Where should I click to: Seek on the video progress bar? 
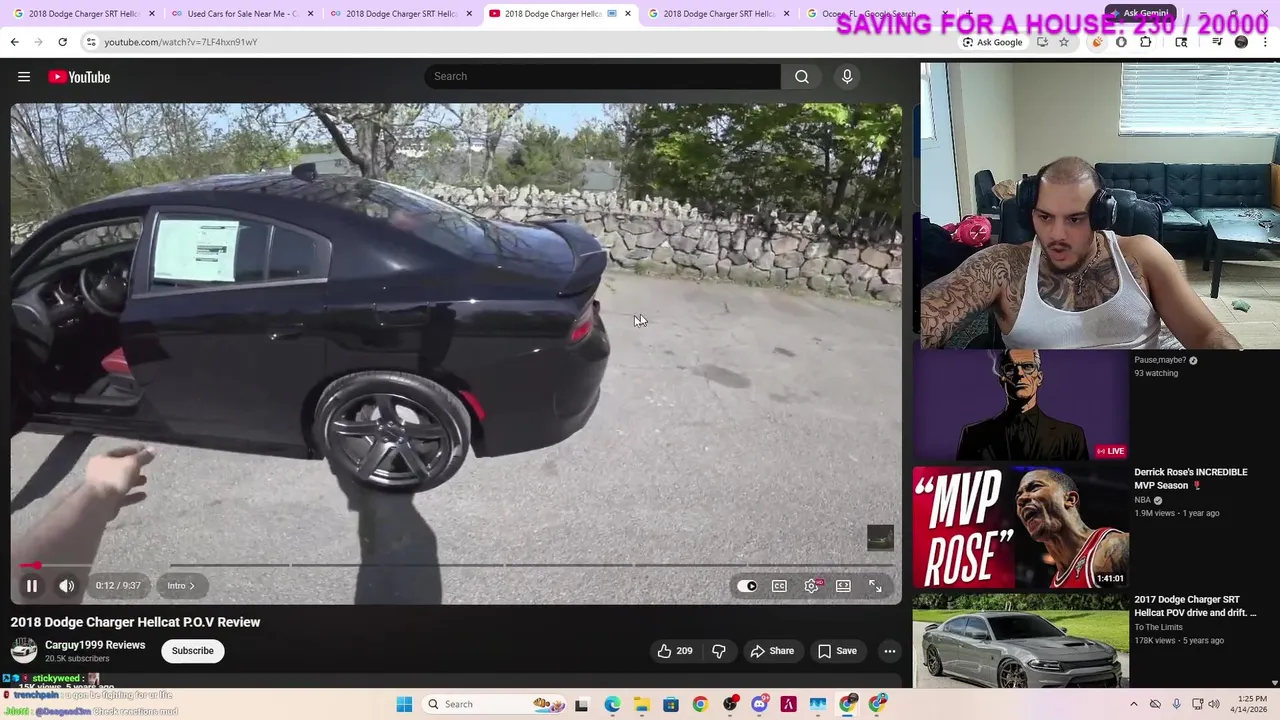click(456, 565)
